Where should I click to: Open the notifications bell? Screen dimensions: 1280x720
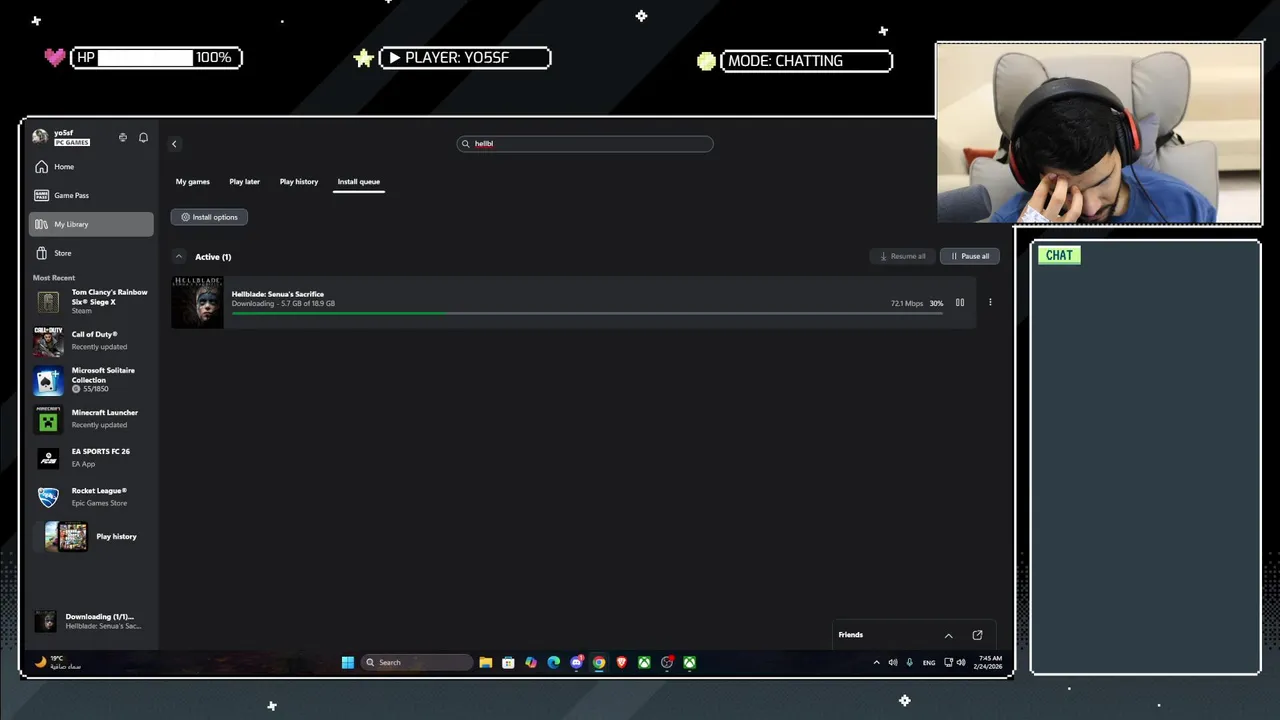point(143,137)
